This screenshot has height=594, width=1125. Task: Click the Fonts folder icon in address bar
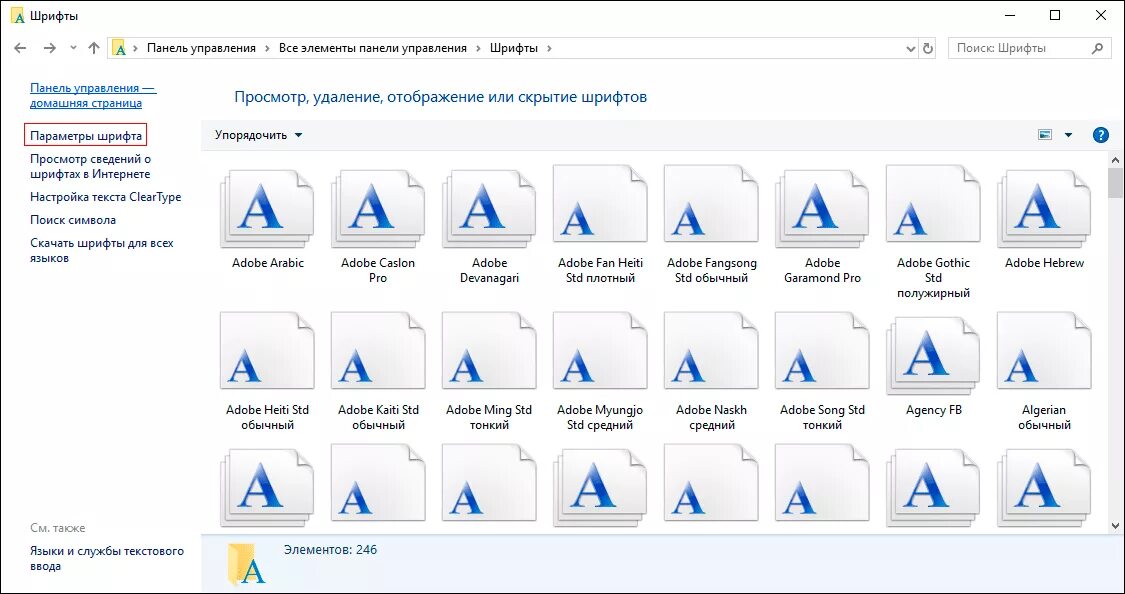[120, 48]
